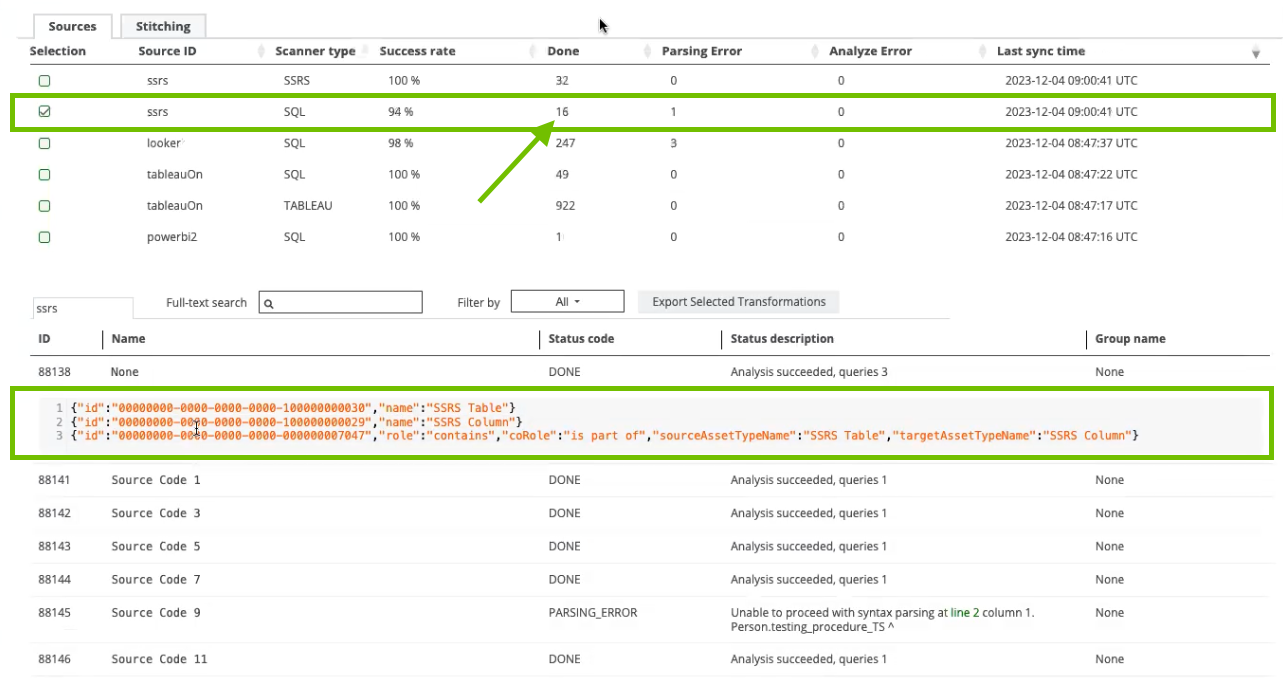
Task: Sort sources by Done column header
Action: click(563, 51)
